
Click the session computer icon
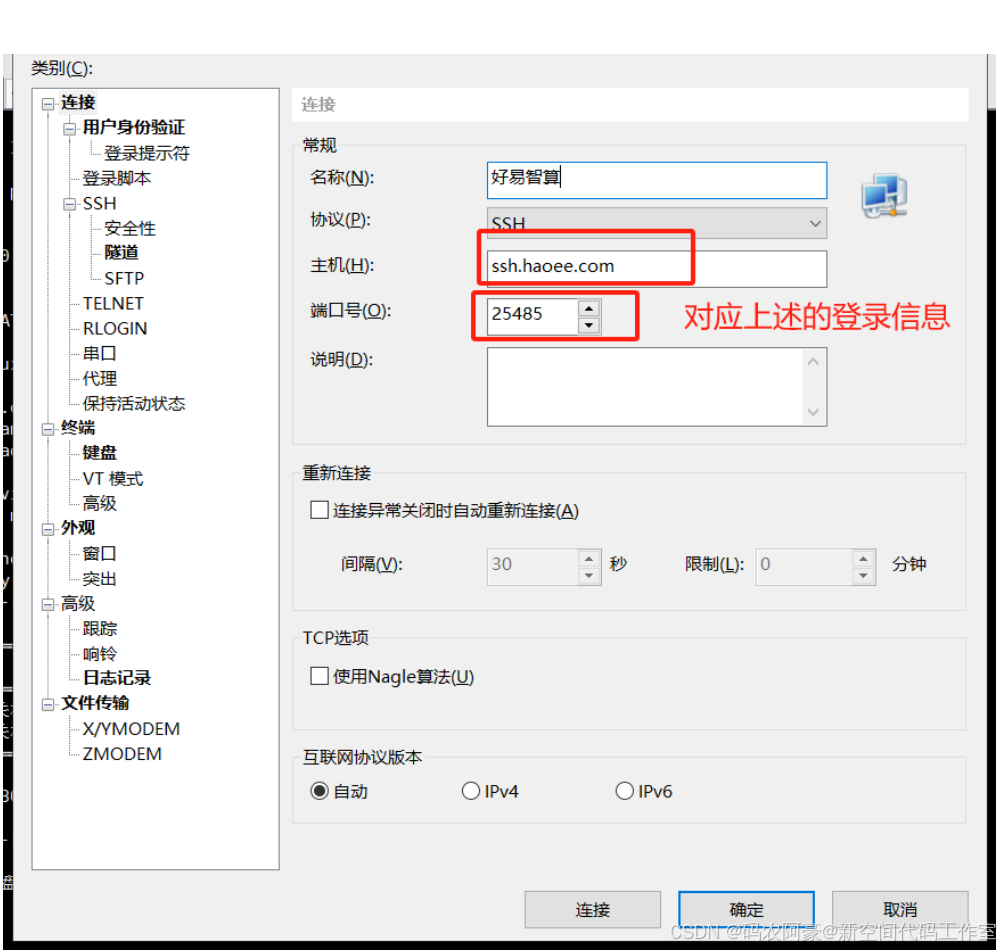[884, 195]
